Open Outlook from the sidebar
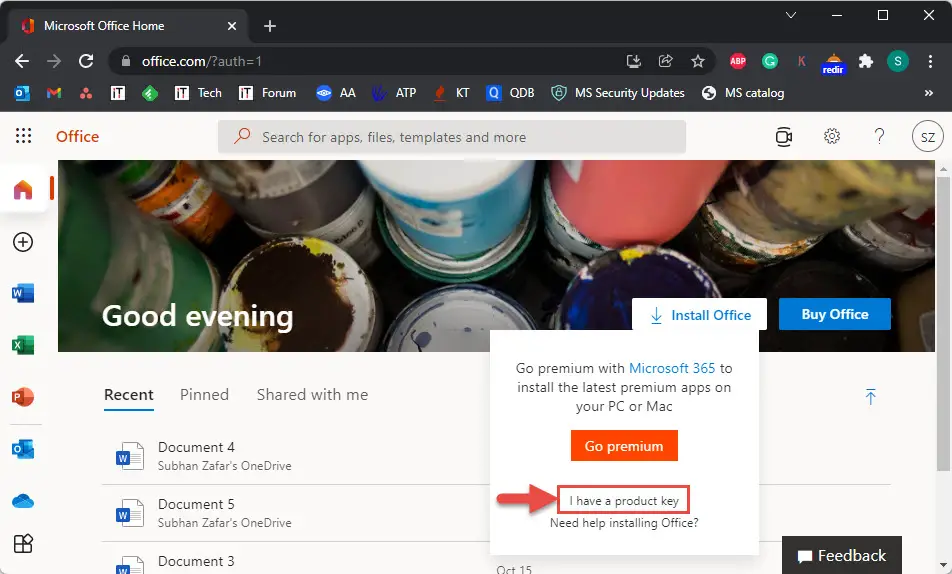The height and width of the screenshot is (574, 952). tap(23, 449)
